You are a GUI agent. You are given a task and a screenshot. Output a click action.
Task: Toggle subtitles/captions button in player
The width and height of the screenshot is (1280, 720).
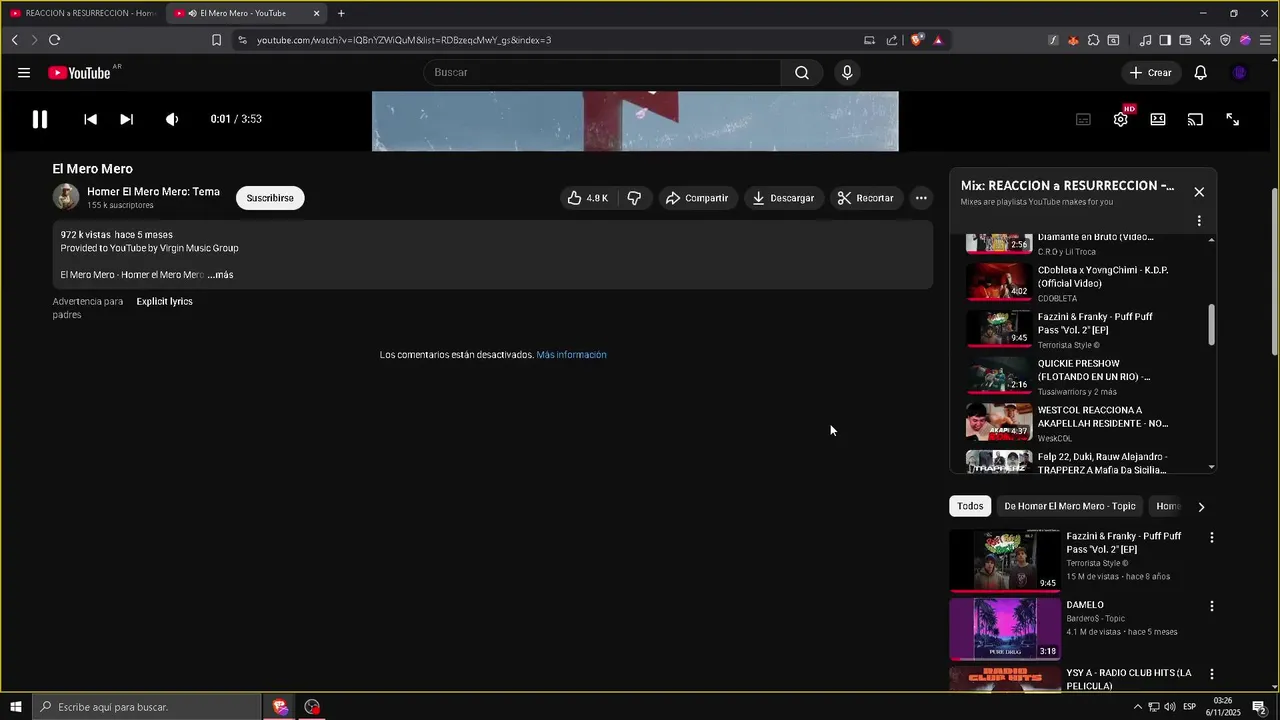1083,119
